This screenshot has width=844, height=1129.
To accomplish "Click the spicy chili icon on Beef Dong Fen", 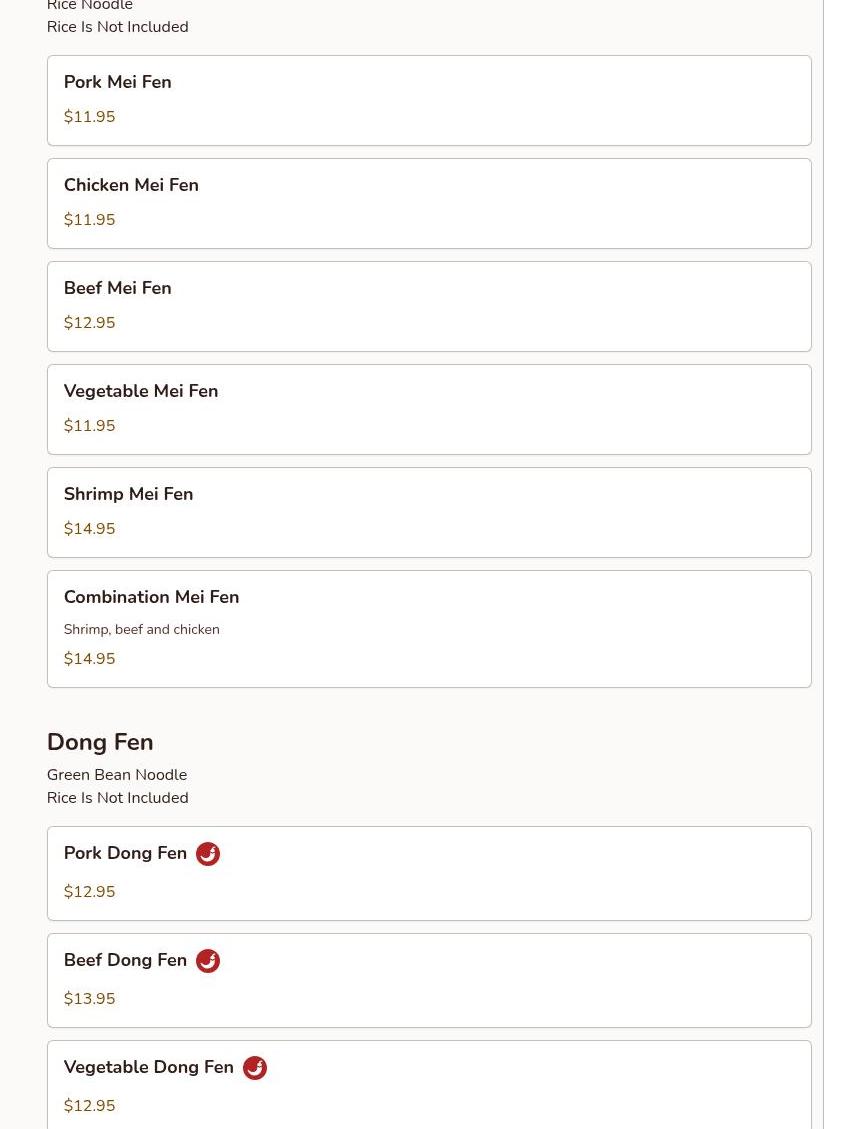I will pos(208,961).
